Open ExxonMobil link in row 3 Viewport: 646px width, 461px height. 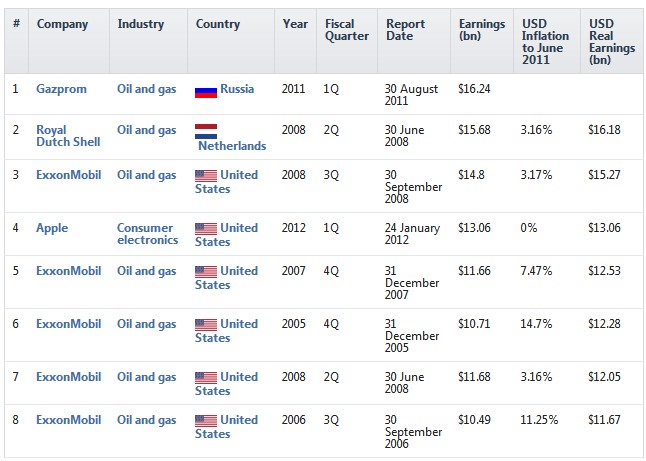69,175
